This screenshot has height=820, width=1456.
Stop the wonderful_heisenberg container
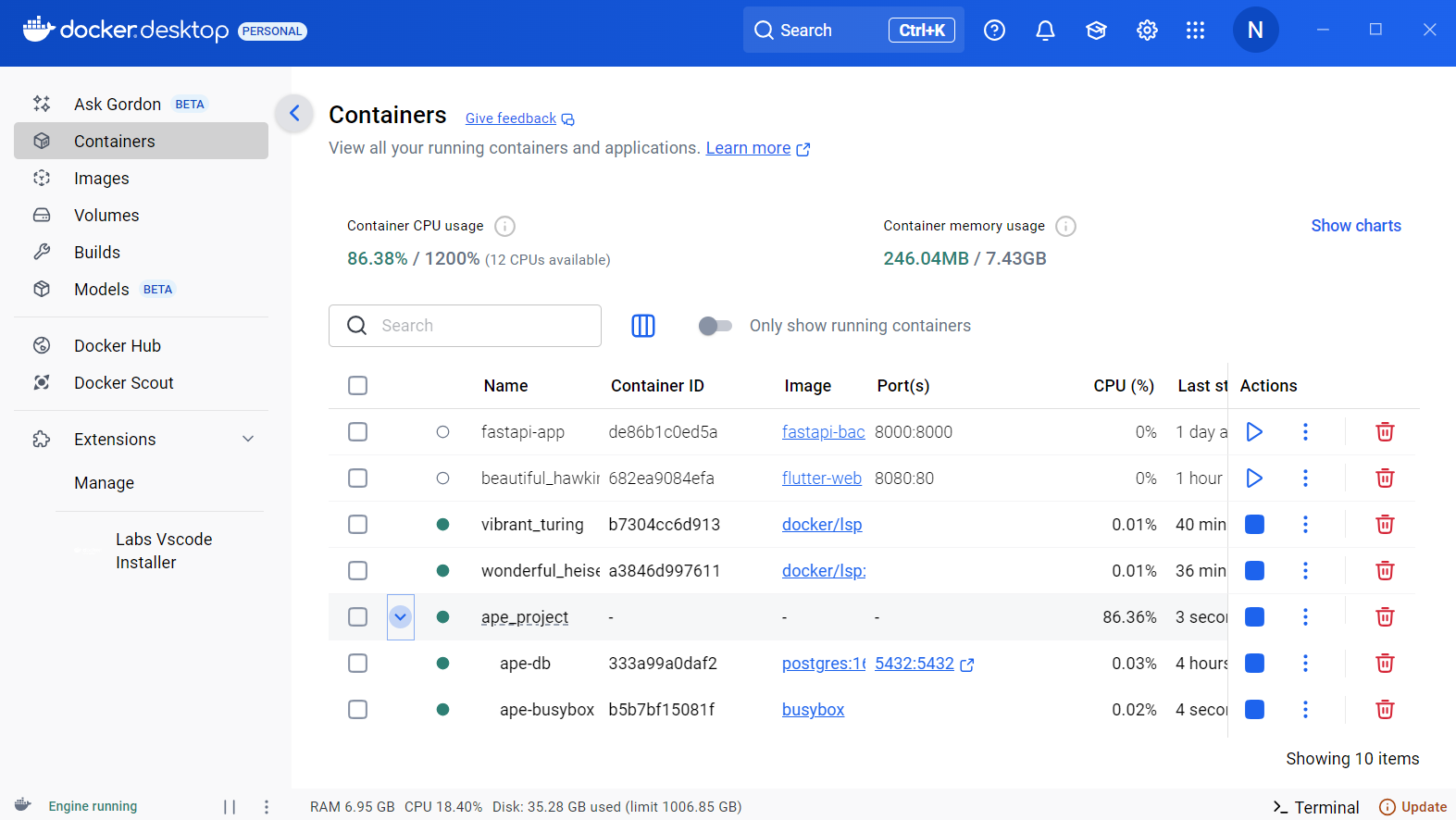[x=1254, y=570]
